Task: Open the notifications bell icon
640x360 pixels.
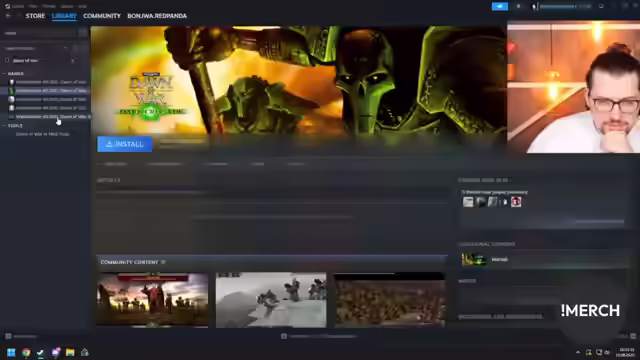Action: (x=518, y=6)
